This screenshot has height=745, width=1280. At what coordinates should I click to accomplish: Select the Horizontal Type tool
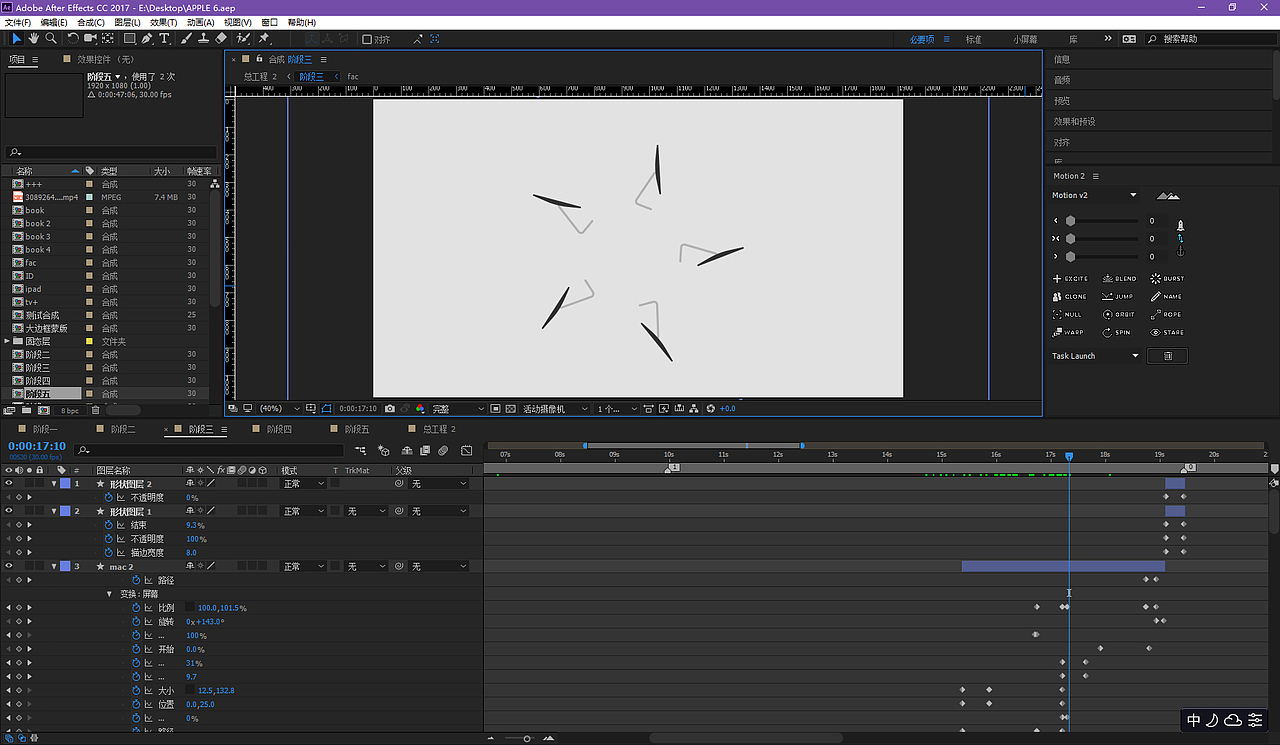point(165,39)
